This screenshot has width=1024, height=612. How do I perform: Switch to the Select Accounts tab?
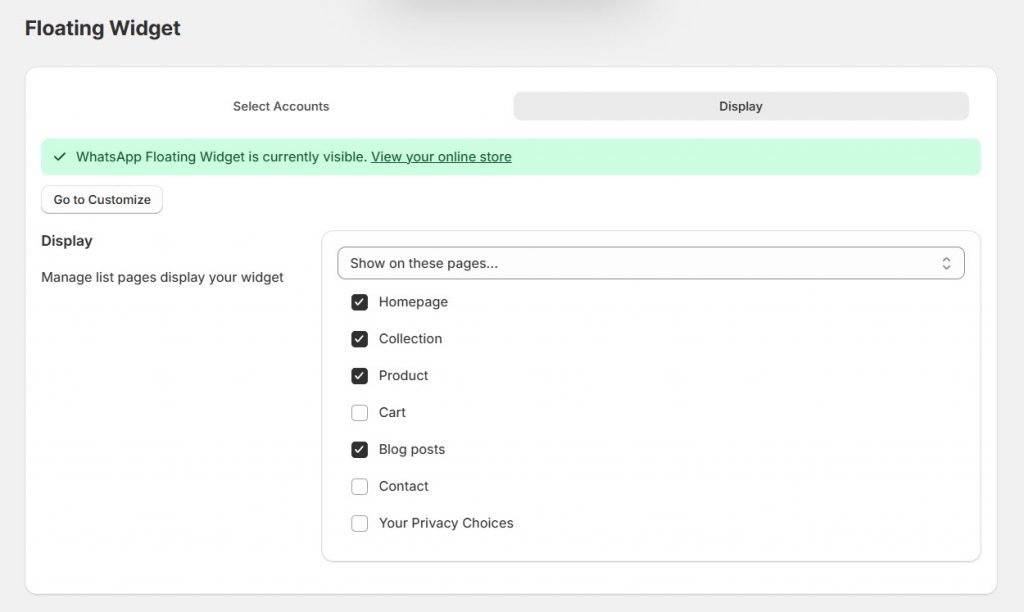(x=281, y=106)
